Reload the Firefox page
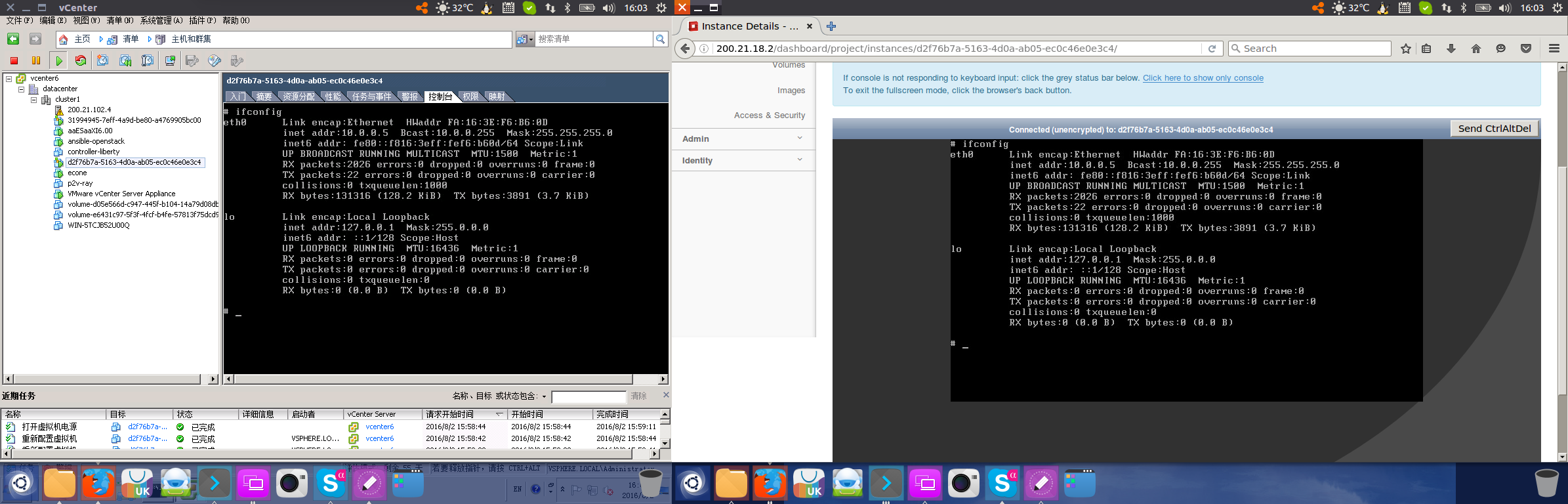This screenshot has height=504, width=1568. point(1212,49)
